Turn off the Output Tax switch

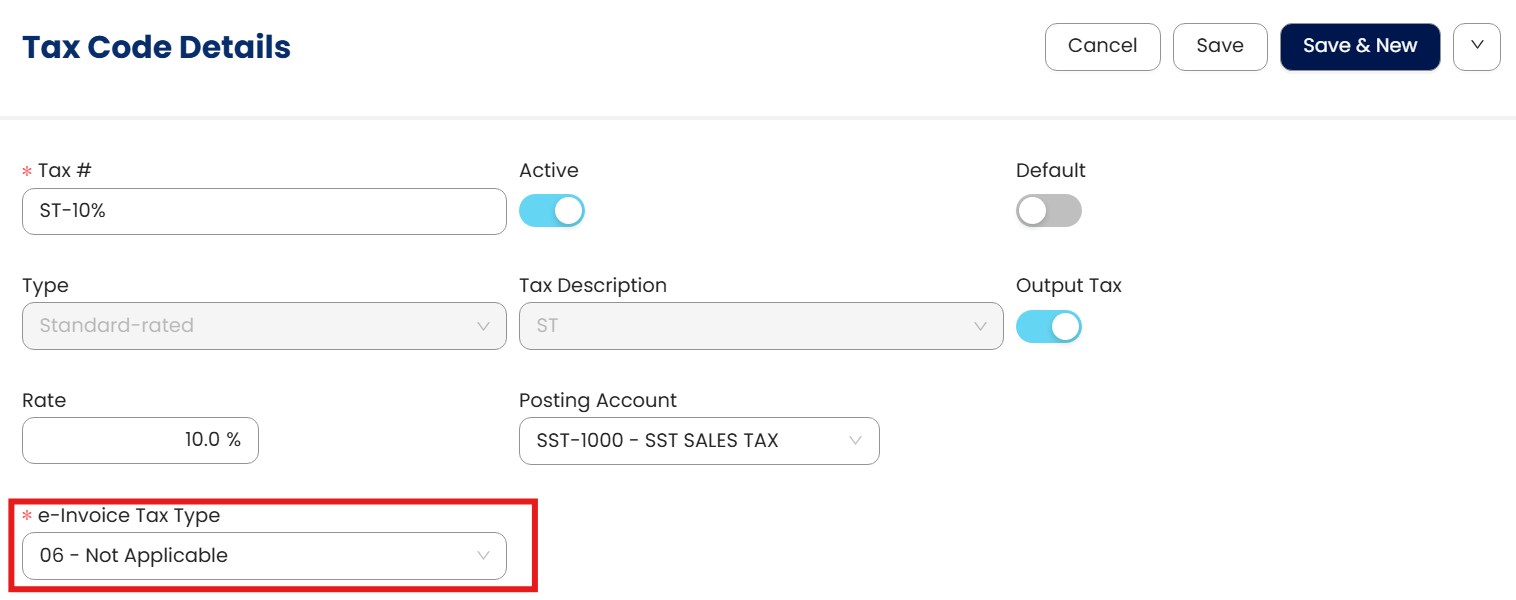point(1048,327)
